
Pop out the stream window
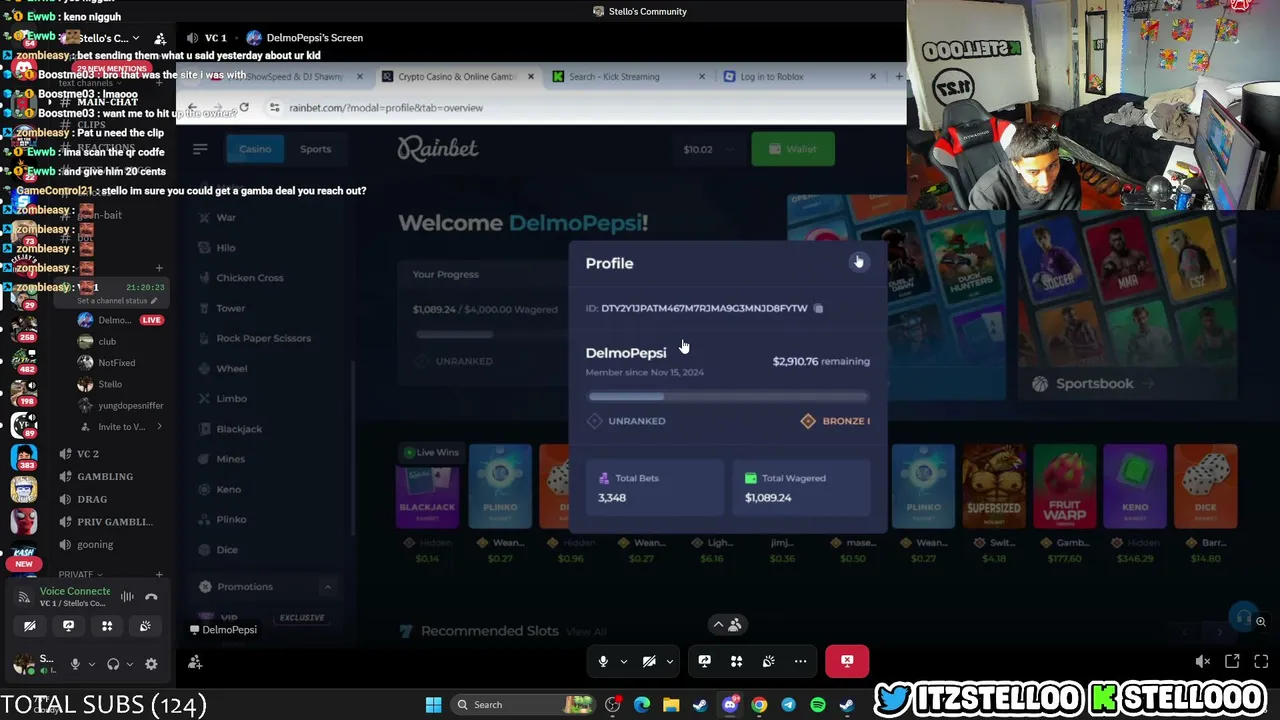pos(1232,661)
